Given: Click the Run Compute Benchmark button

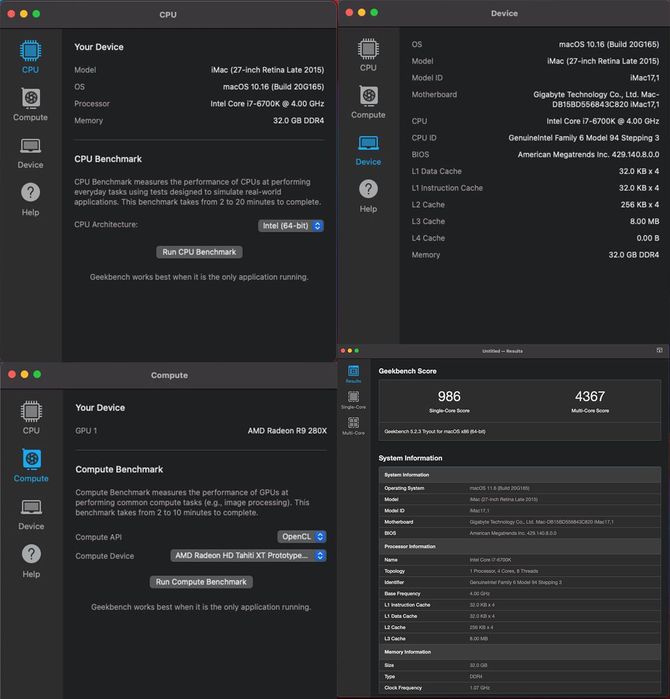Looking at the screenshot, I should coord(201,582).
